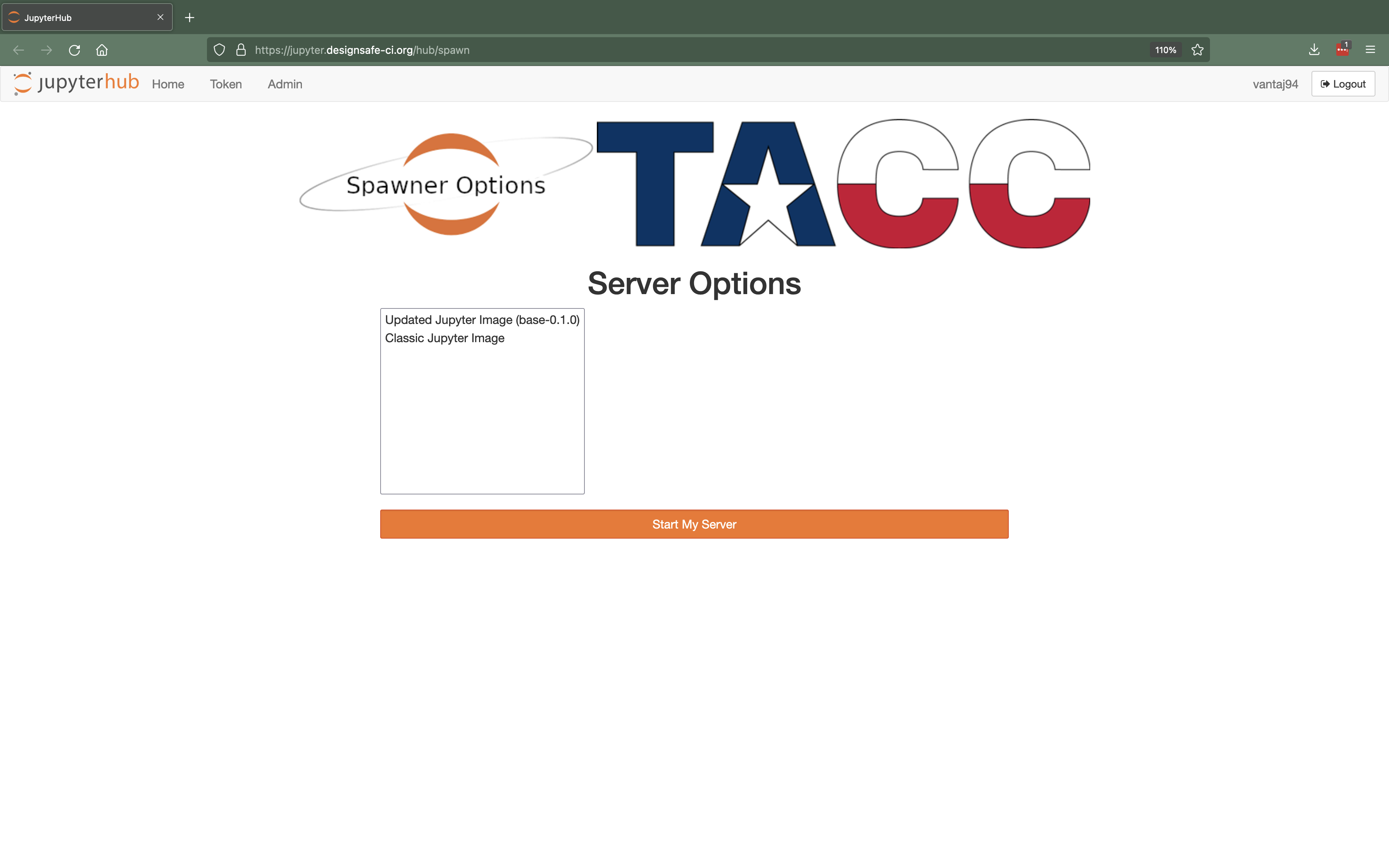Select Classic Jupyter Image option
Screen dimensions: 1389x868
[x=444, y=338]
